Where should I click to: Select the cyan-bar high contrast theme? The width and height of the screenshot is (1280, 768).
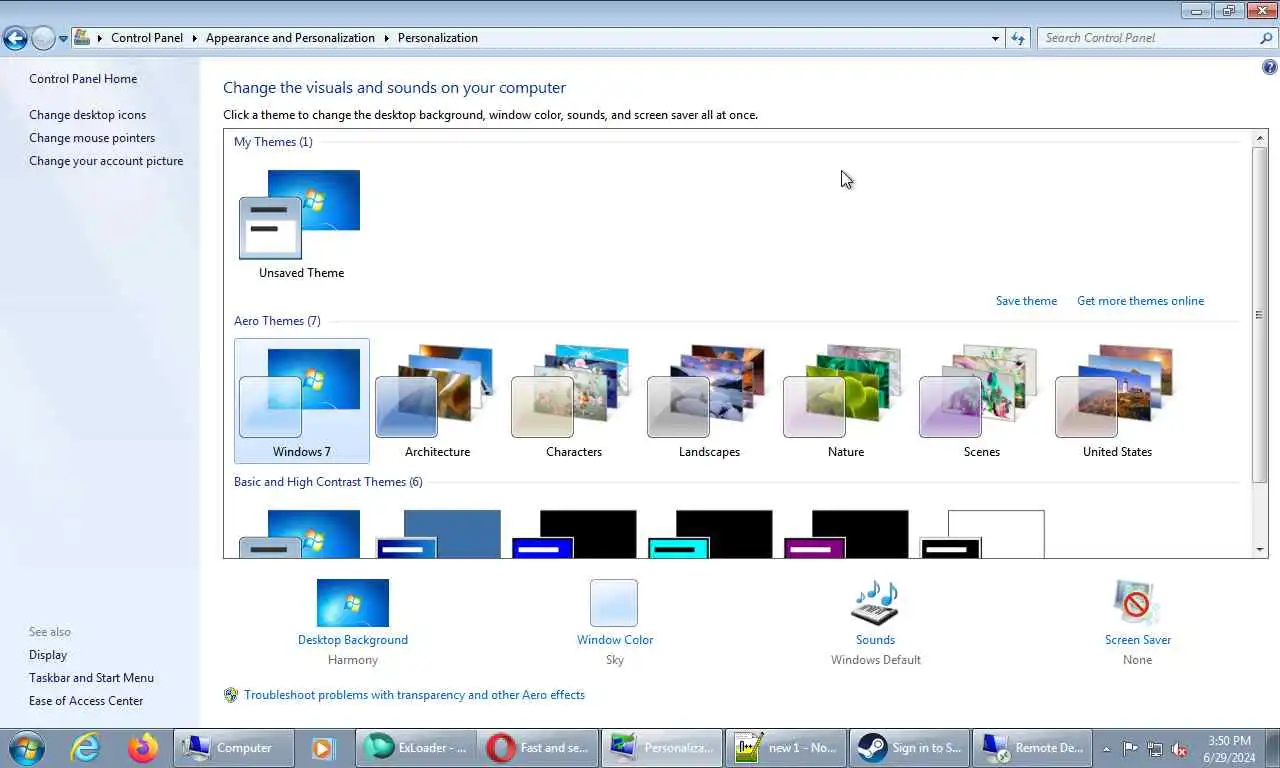[709, 534]
